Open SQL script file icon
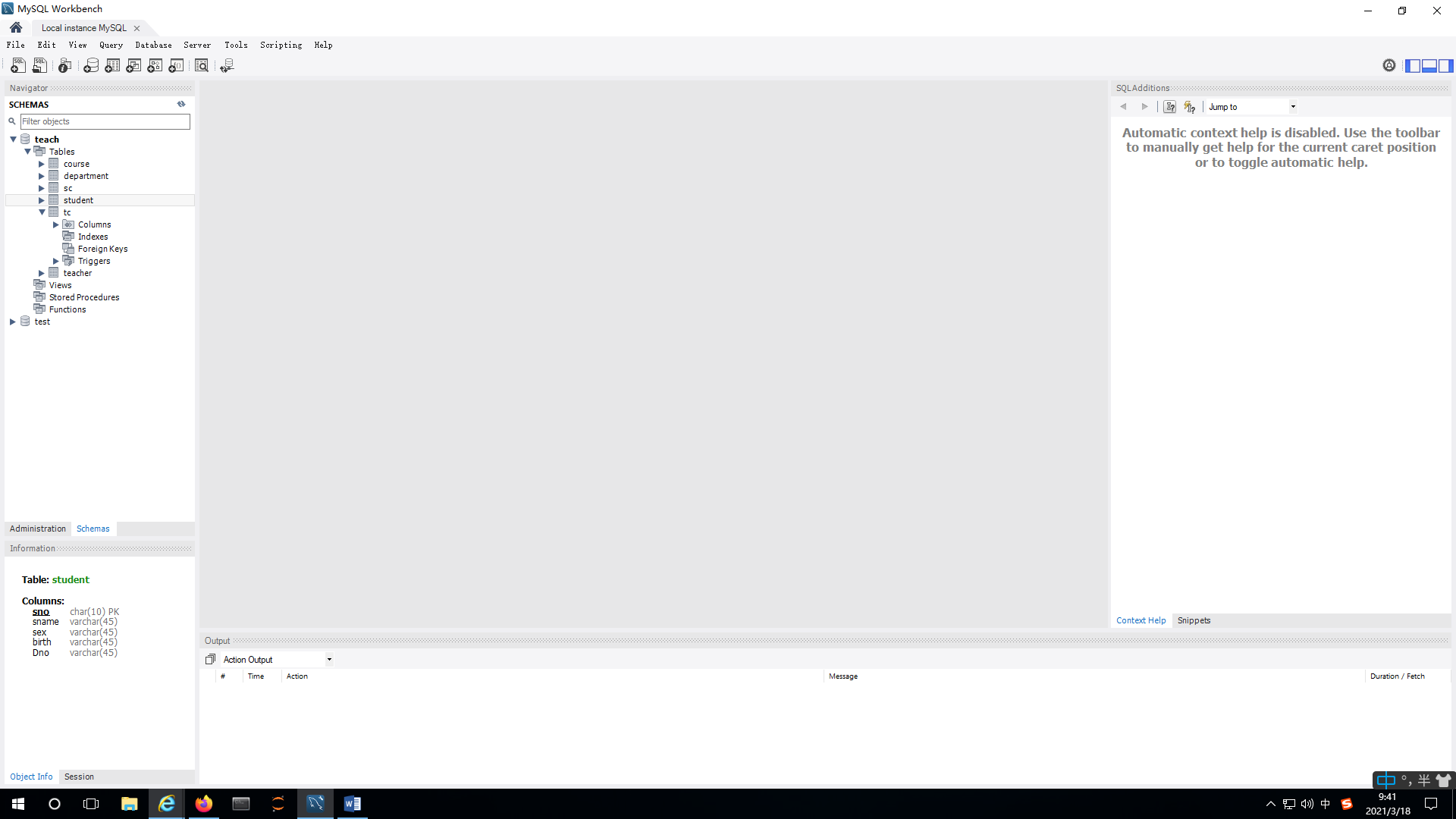The width and height of the screenshot is (1456, 819). pyautogui.click(x=39, y=66)
